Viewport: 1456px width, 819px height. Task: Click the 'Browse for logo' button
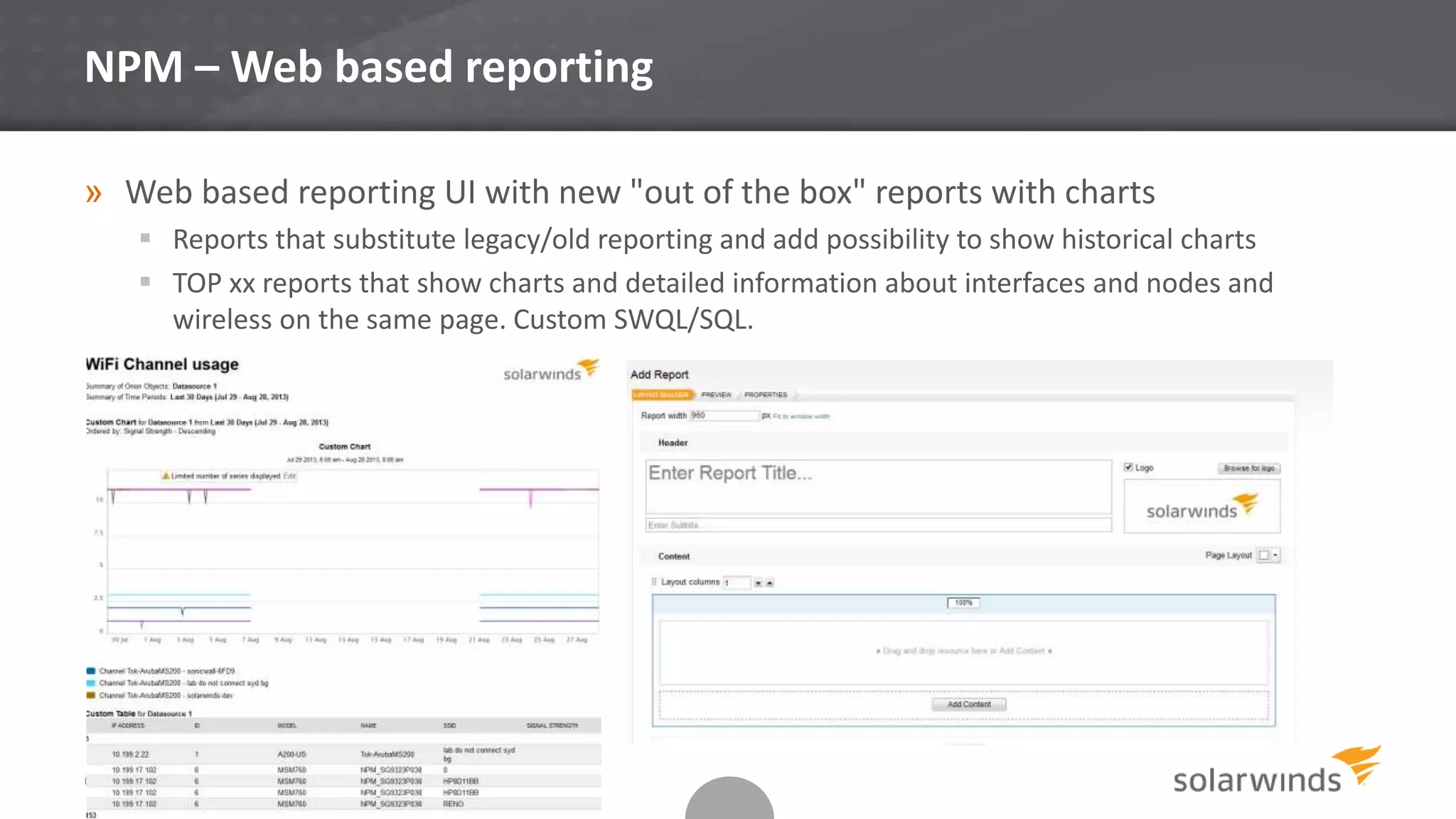point(1249,468)
